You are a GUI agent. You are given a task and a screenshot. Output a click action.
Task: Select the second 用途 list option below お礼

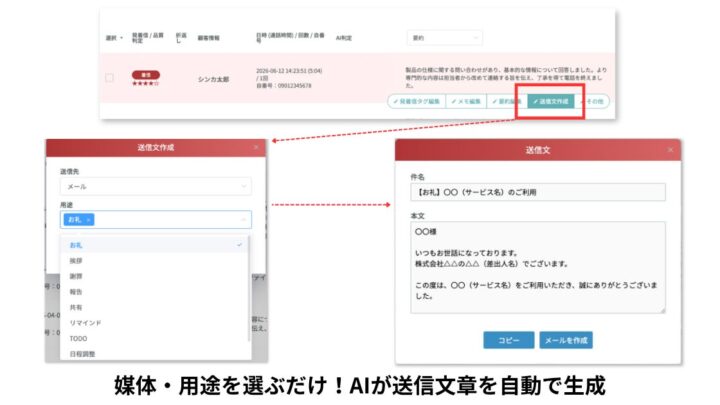point(155,261)
